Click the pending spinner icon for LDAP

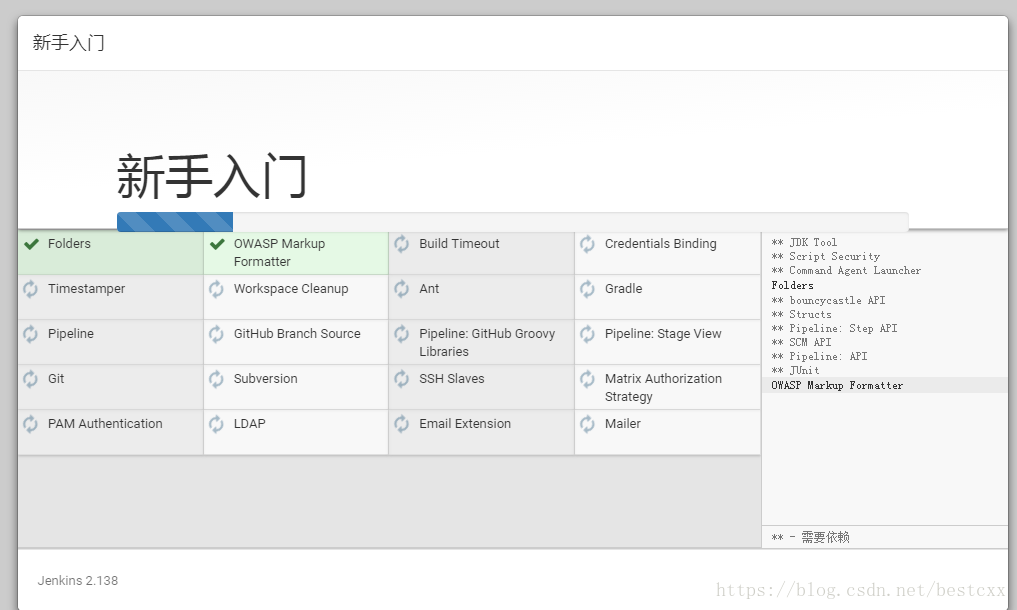pyautogui.click(x=217, y=424)
